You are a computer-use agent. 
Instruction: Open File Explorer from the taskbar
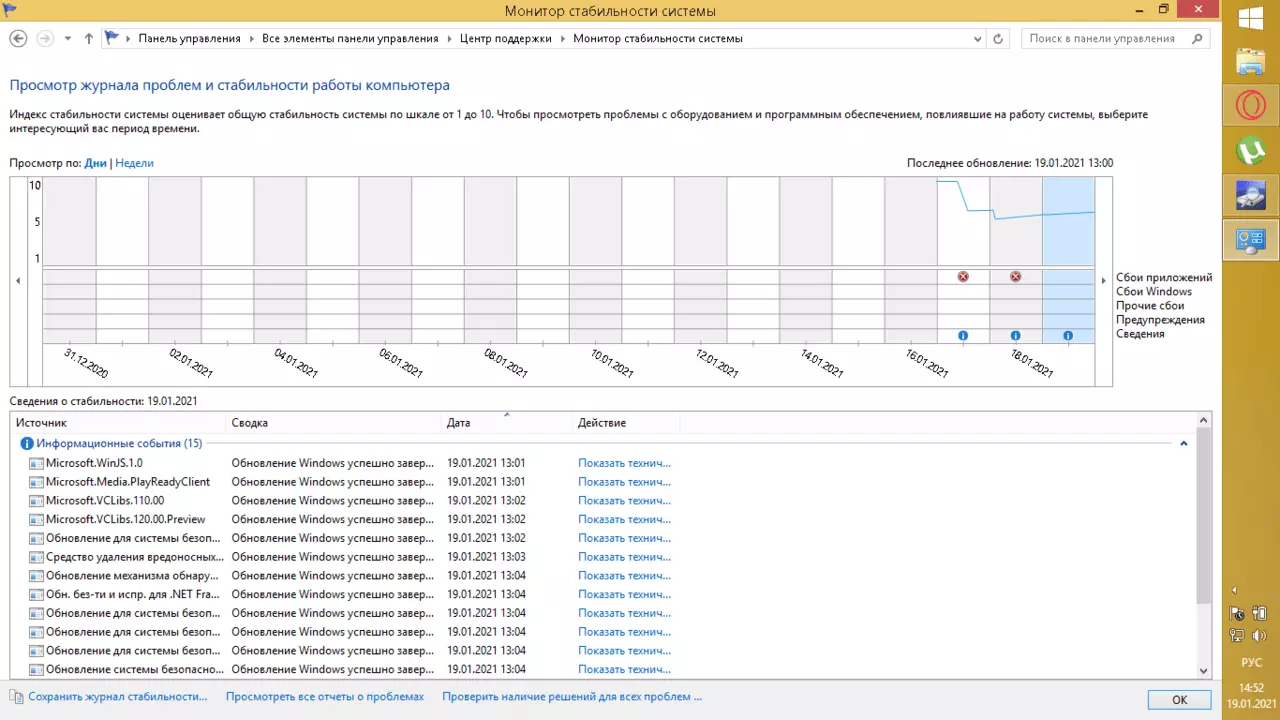(1251, 62)
